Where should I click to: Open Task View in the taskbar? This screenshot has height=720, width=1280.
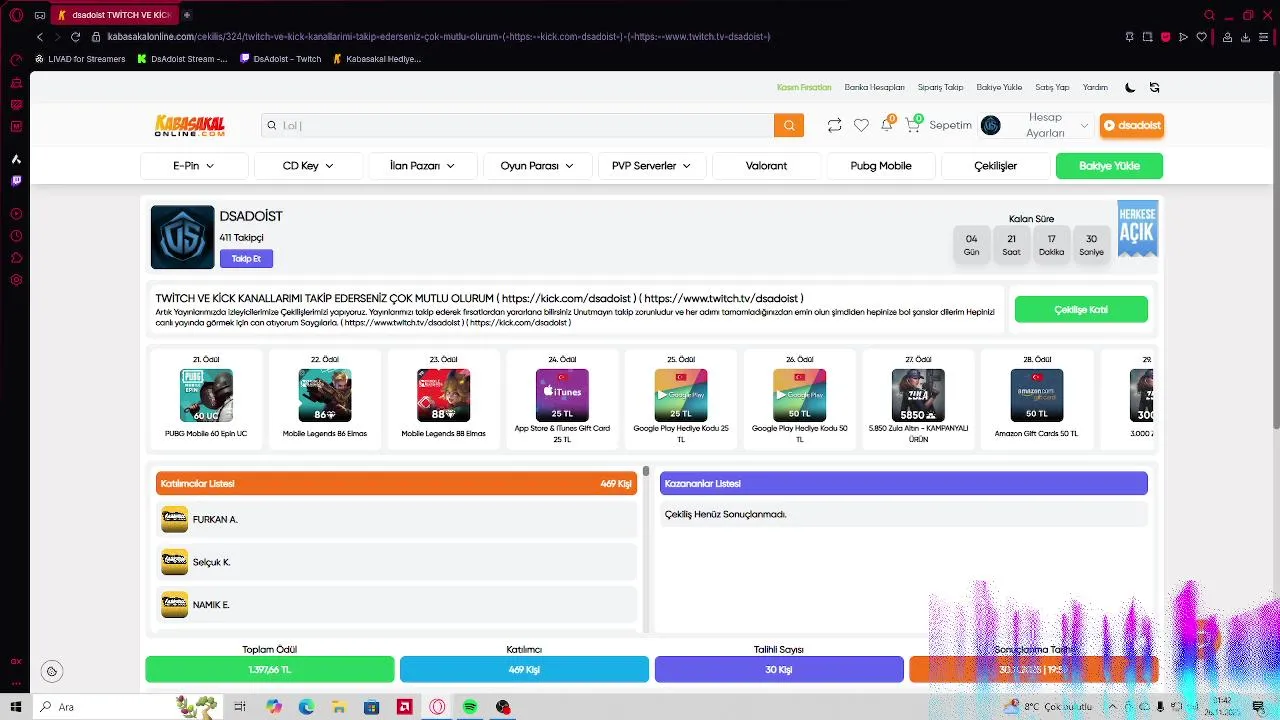coord(240,707)
